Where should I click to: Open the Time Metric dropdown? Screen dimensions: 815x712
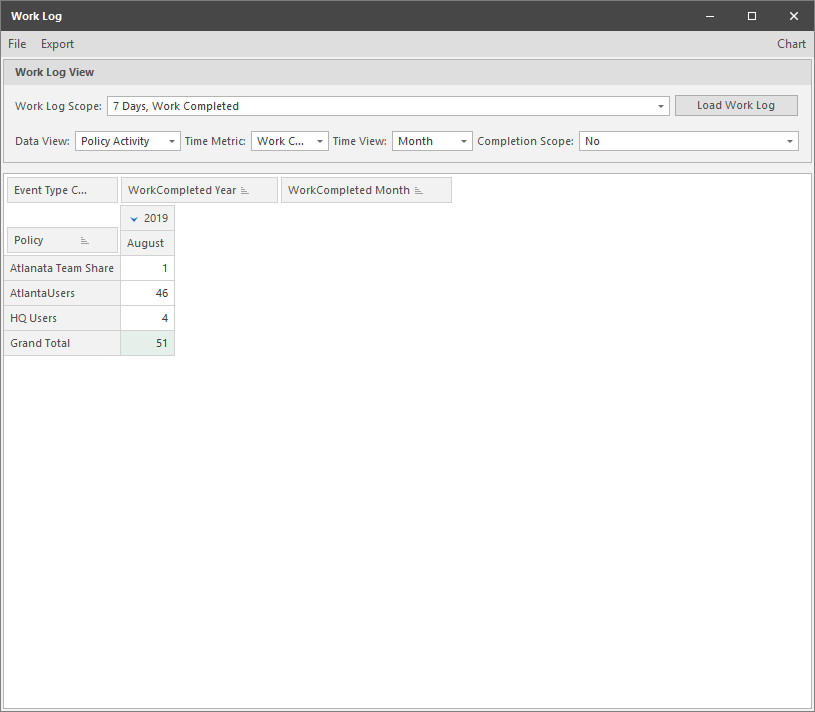(x=319, y=141)
